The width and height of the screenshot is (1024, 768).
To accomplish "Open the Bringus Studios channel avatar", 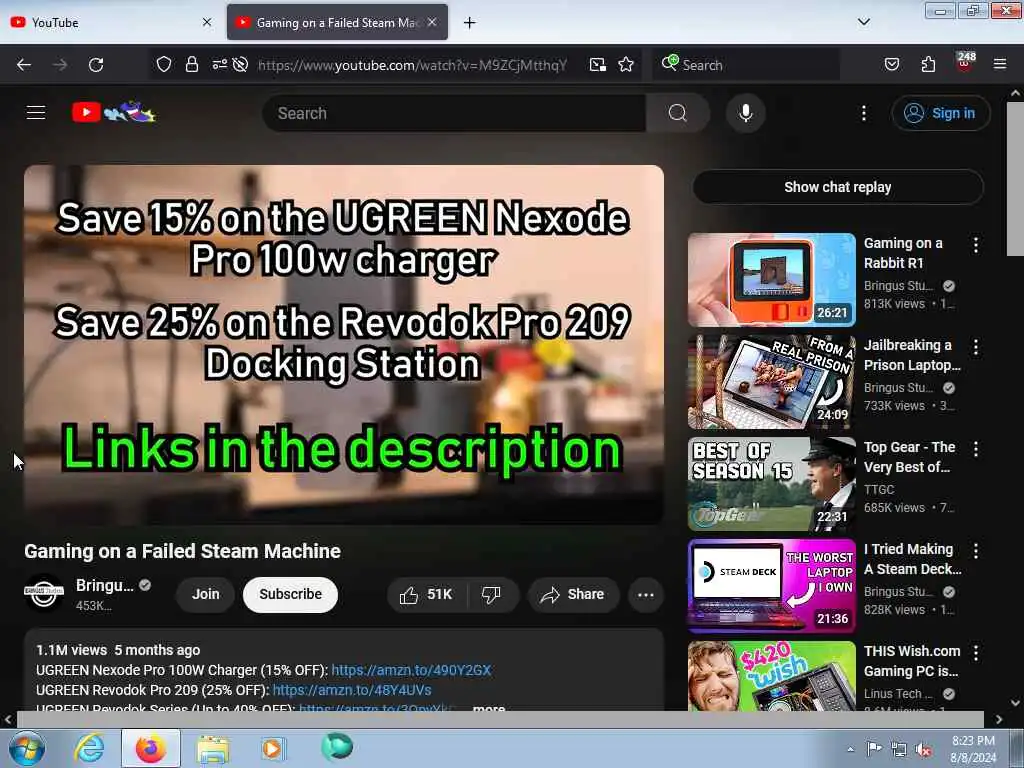I will coord(44,594).
